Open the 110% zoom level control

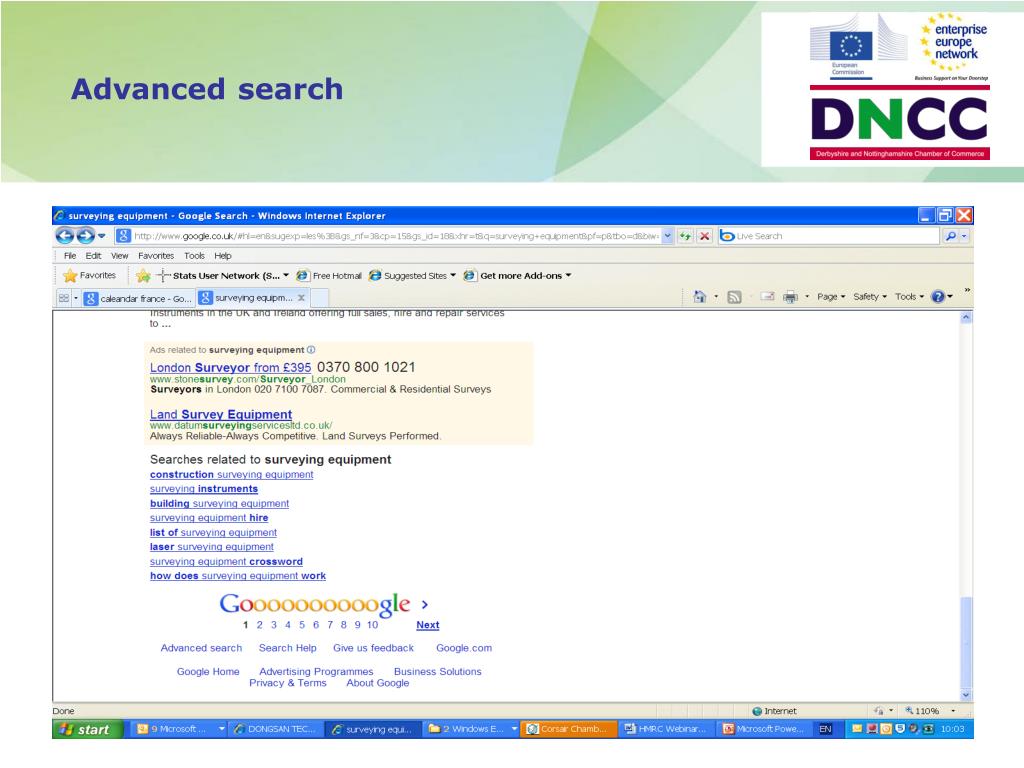coord(929,711)
